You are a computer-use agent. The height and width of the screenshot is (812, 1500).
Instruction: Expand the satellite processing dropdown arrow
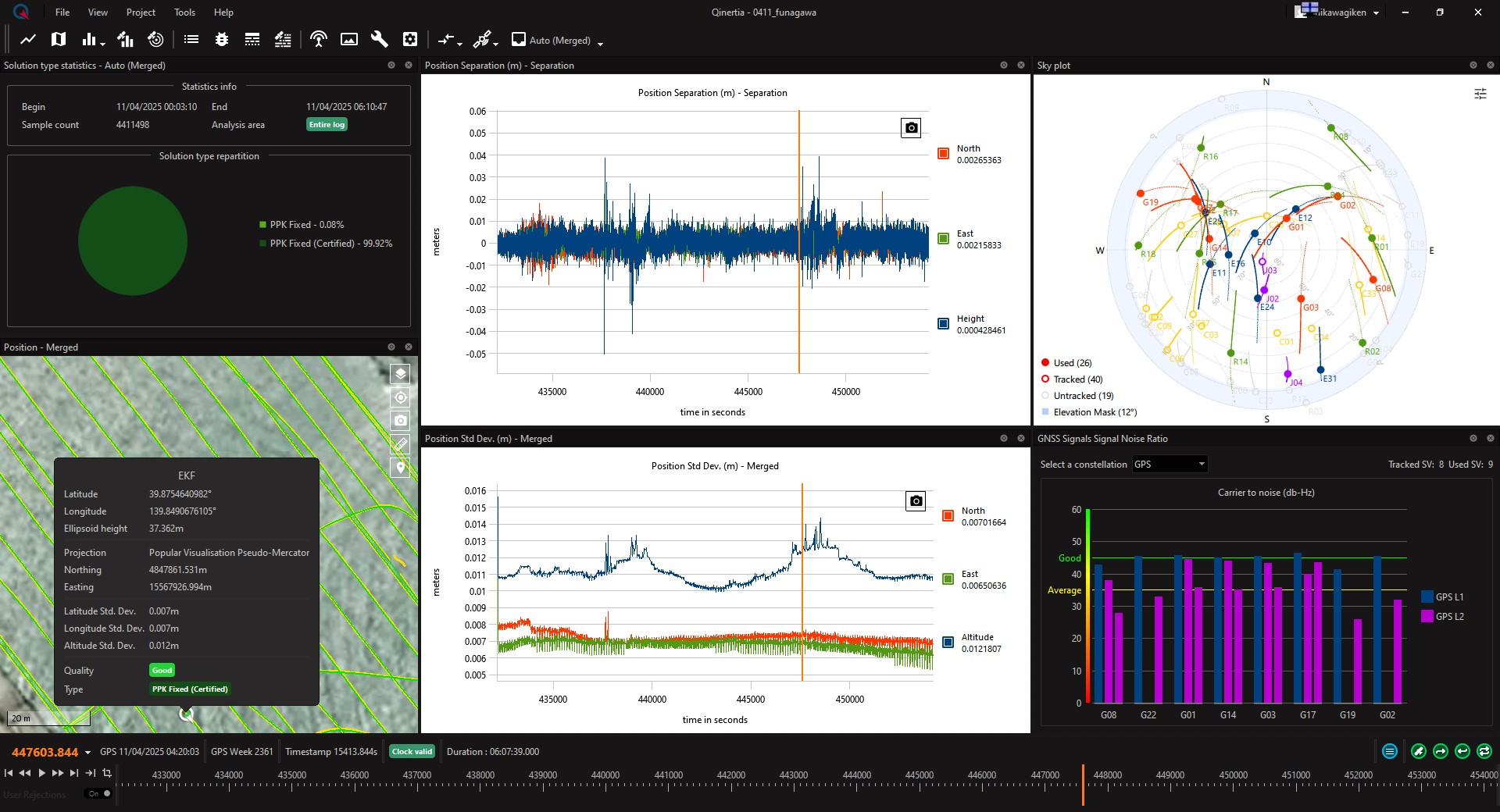(495, 44)
